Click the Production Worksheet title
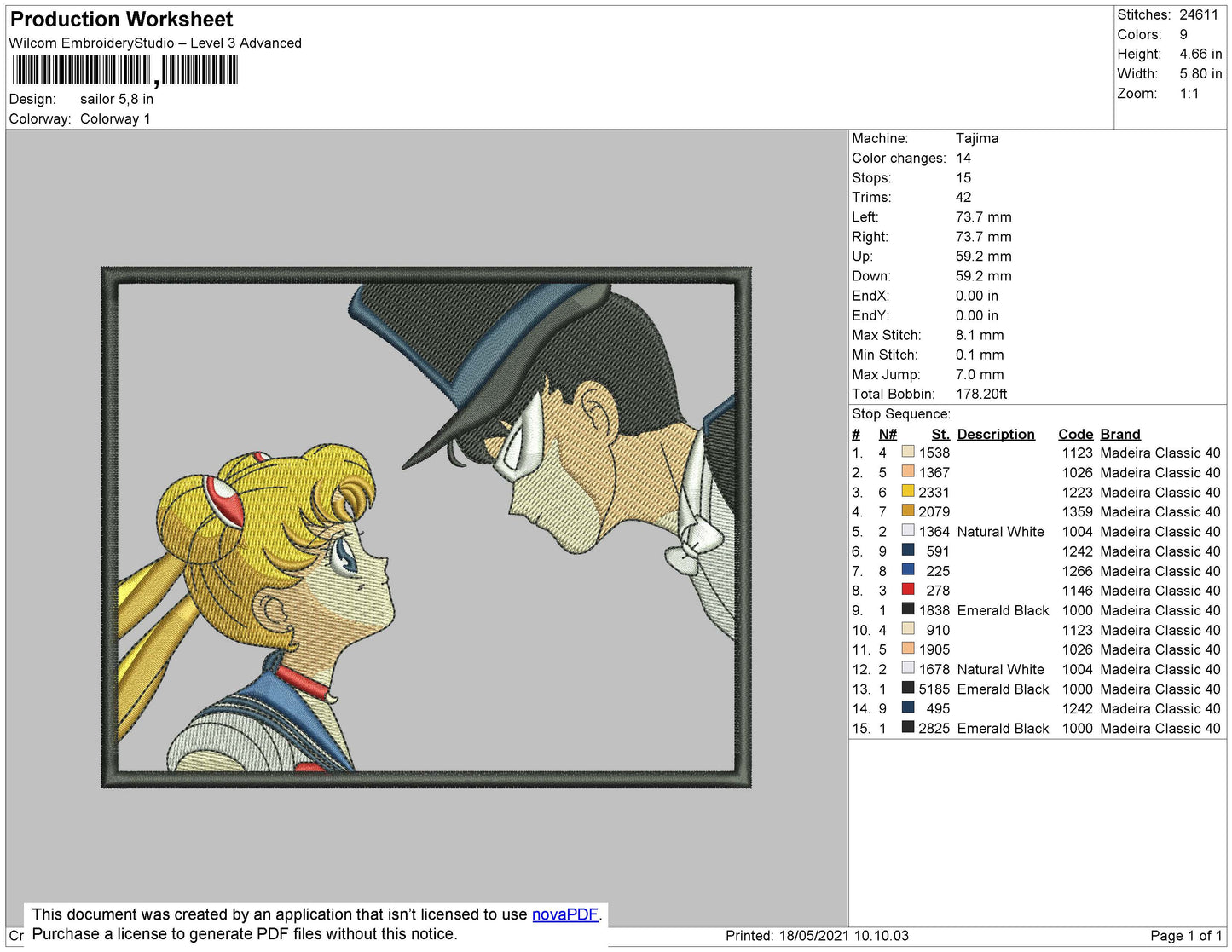This screenshot has width=1232, height=952. (x=121, y=19)
